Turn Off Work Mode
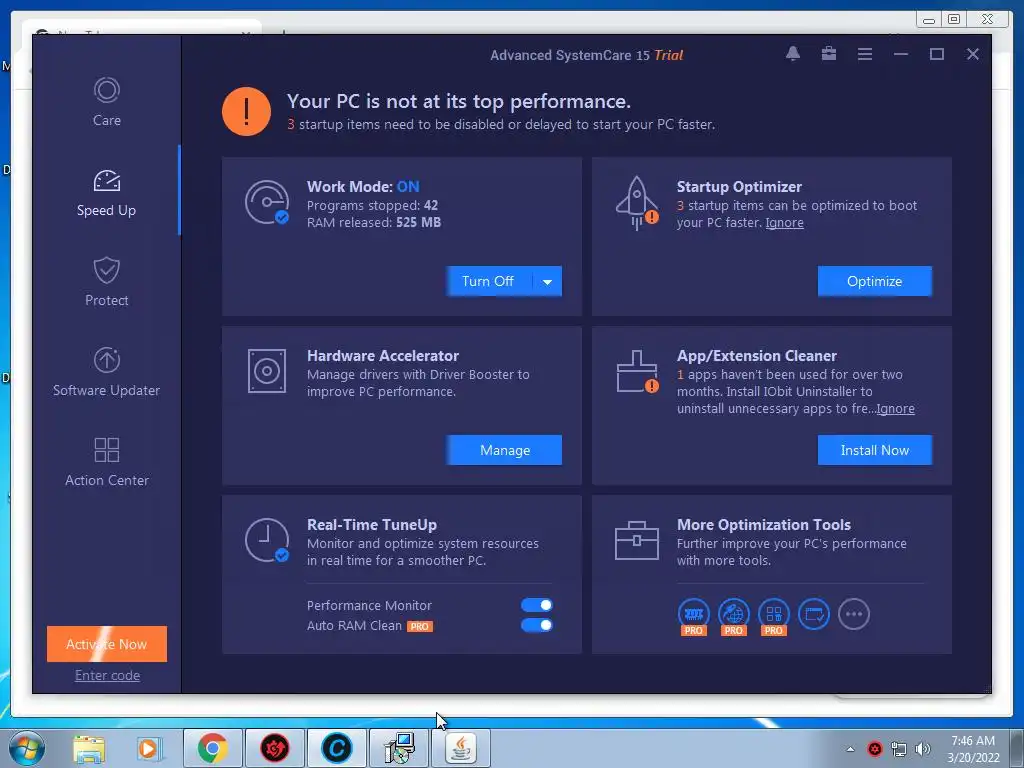This screenshot has width=1024, height=768. [488, 281]
